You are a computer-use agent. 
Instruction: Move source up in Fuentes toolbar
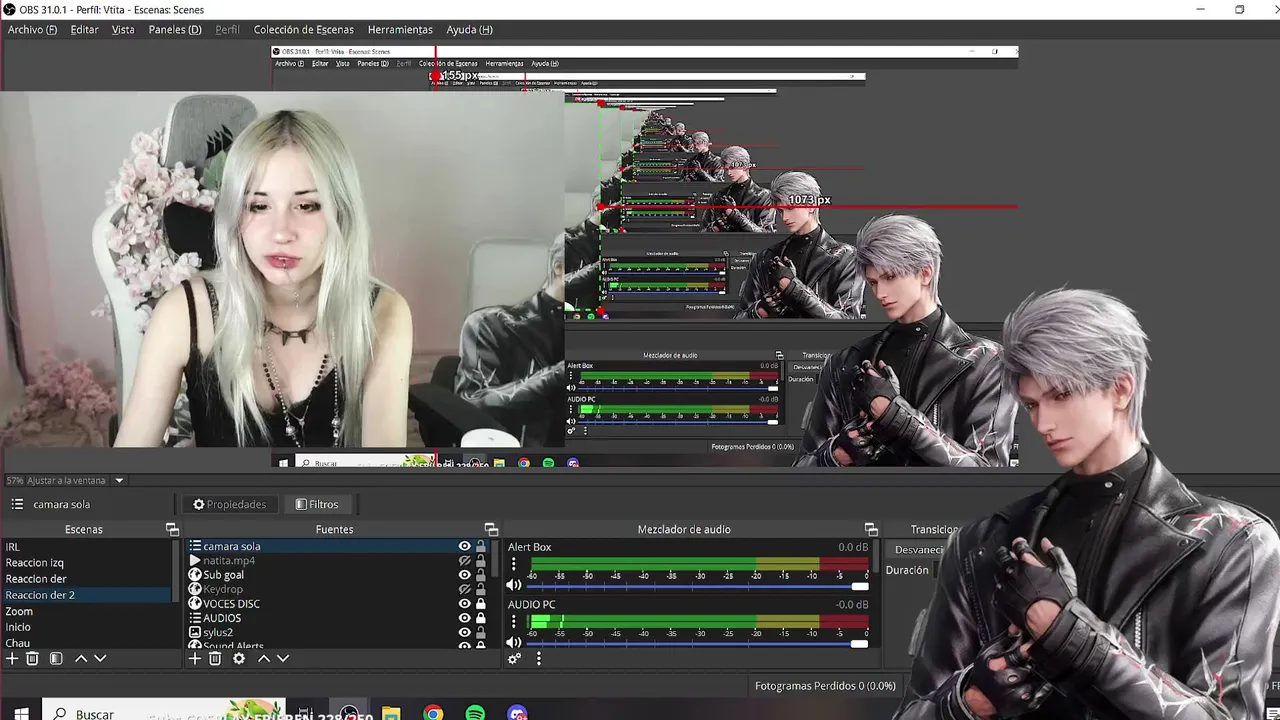tap(264, 659)
